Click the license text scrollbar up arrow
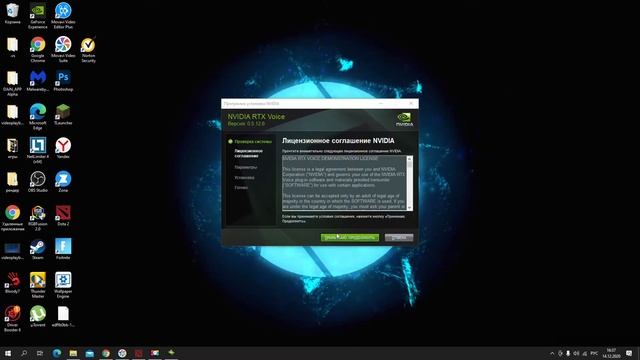This screenshot has width=640, height=360. click(409, 158)
